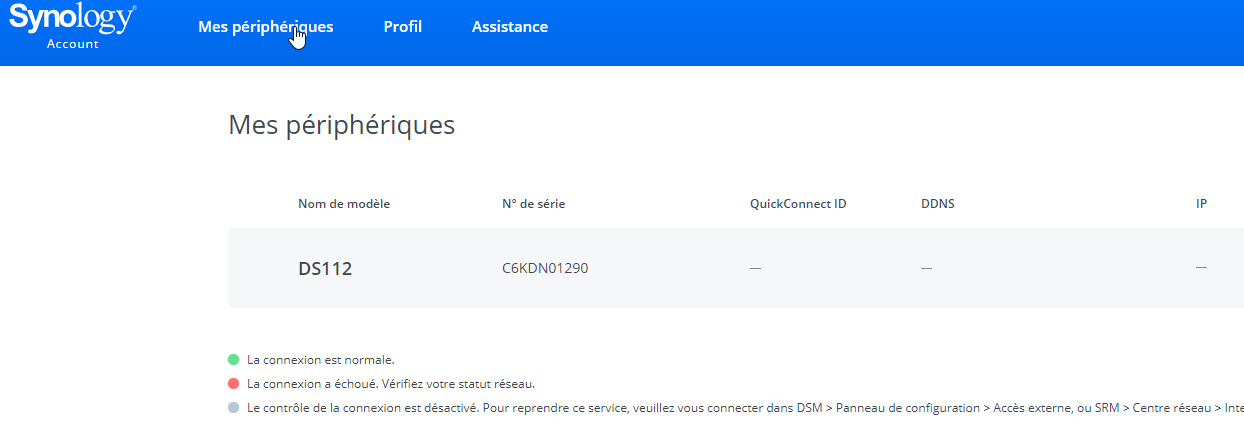
Task: Click the Synology Account logo
Action: coord(72,27)
